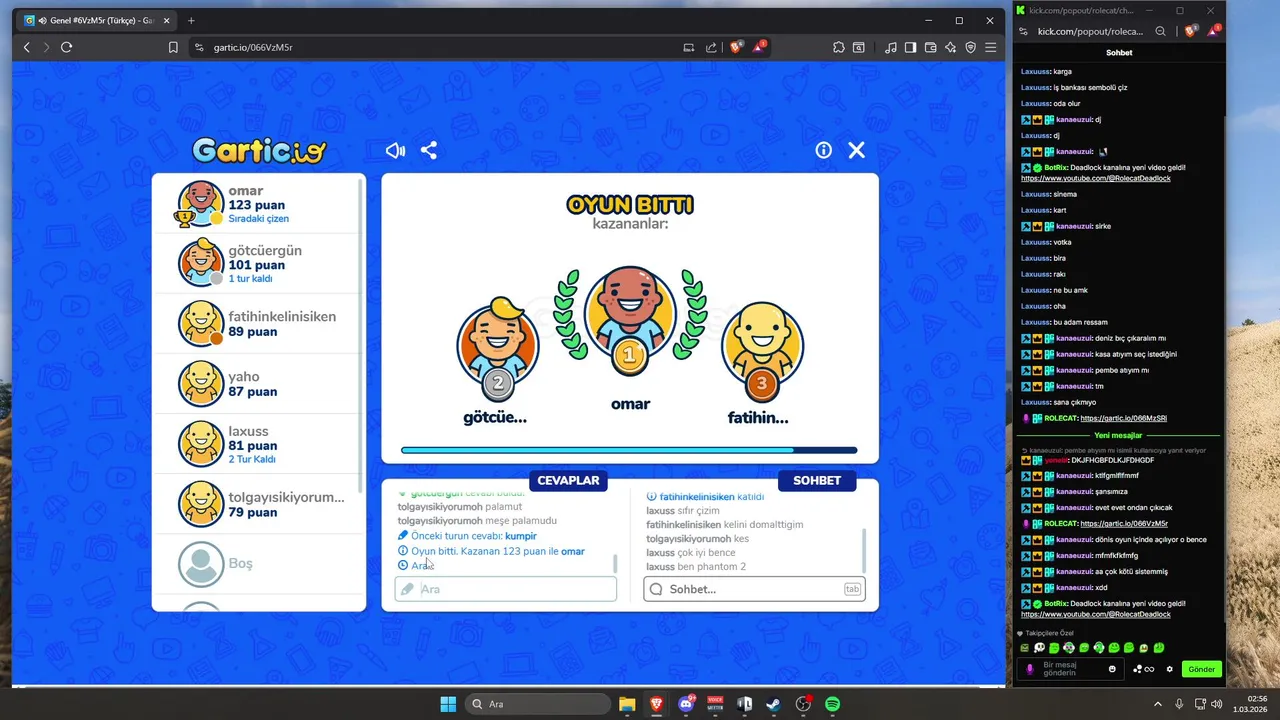Open the gartic.io/066VzM5r link in Kick chat
The width and height of the screenshot is (1280, 720).
[x=1124, y=523]
